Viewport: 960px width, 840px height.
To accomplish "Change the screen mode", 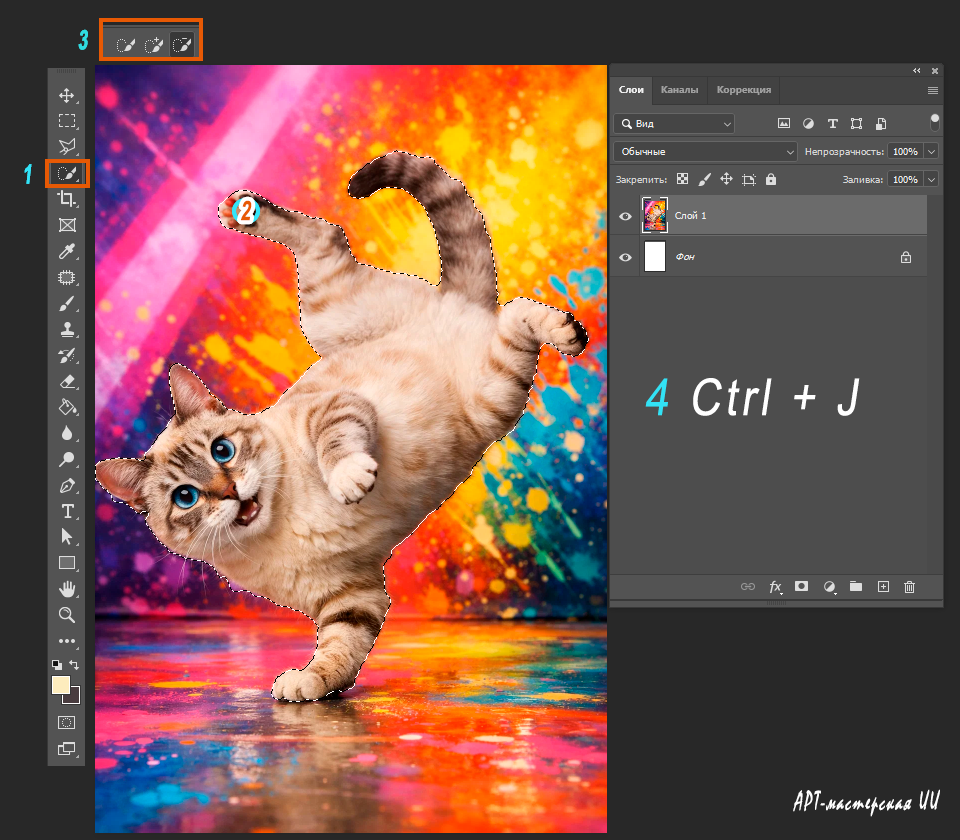I will pyautogui.click(x=67, y=748).
